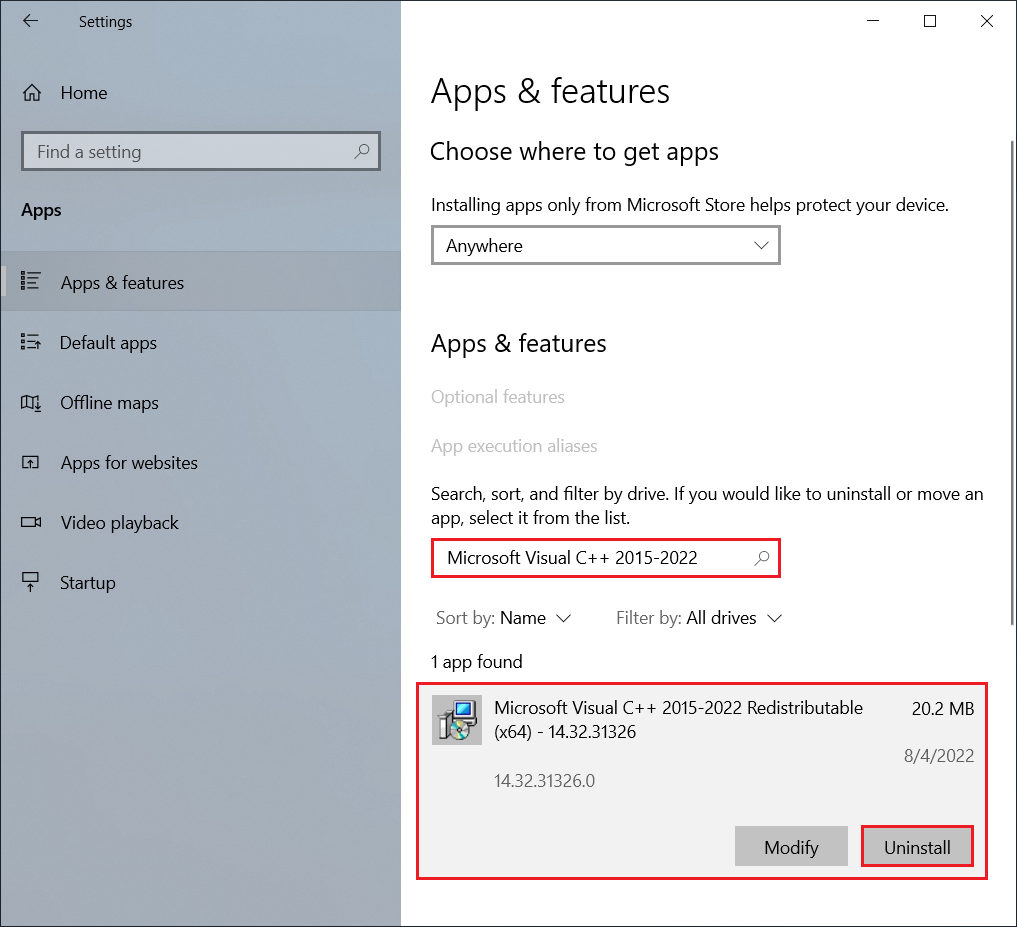Maximize the Settings window
1017x927 pixels.
coord(930,21)
